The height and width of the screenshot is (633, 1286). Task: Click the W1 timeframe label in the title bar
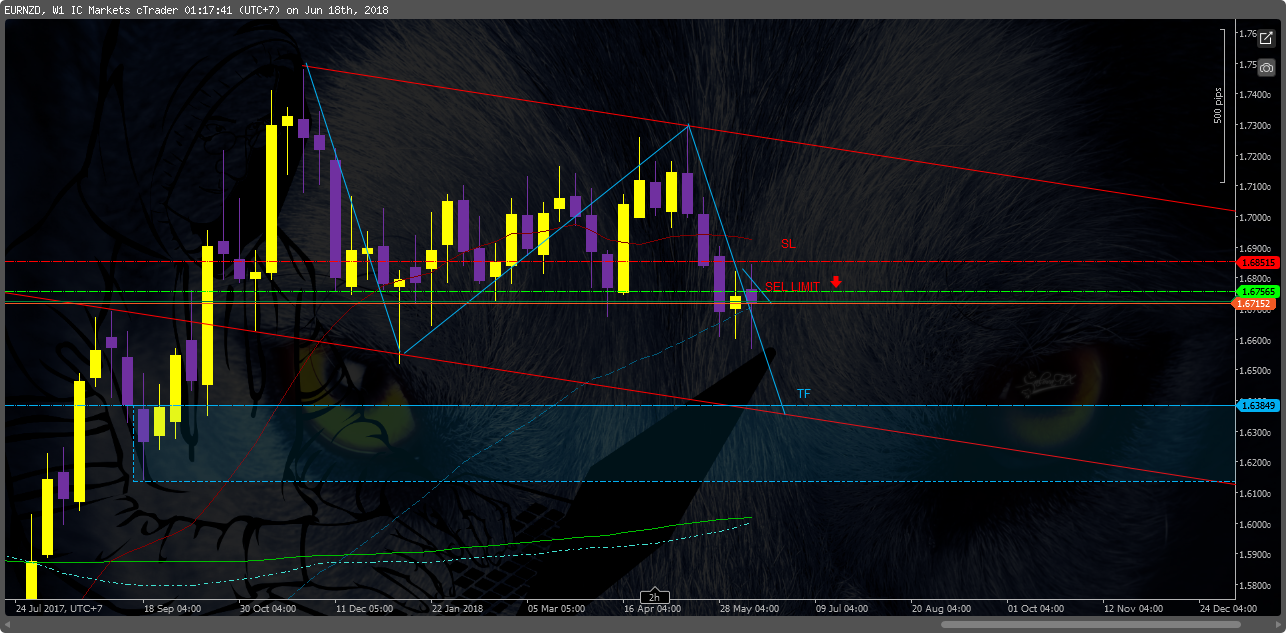[59, 10]
